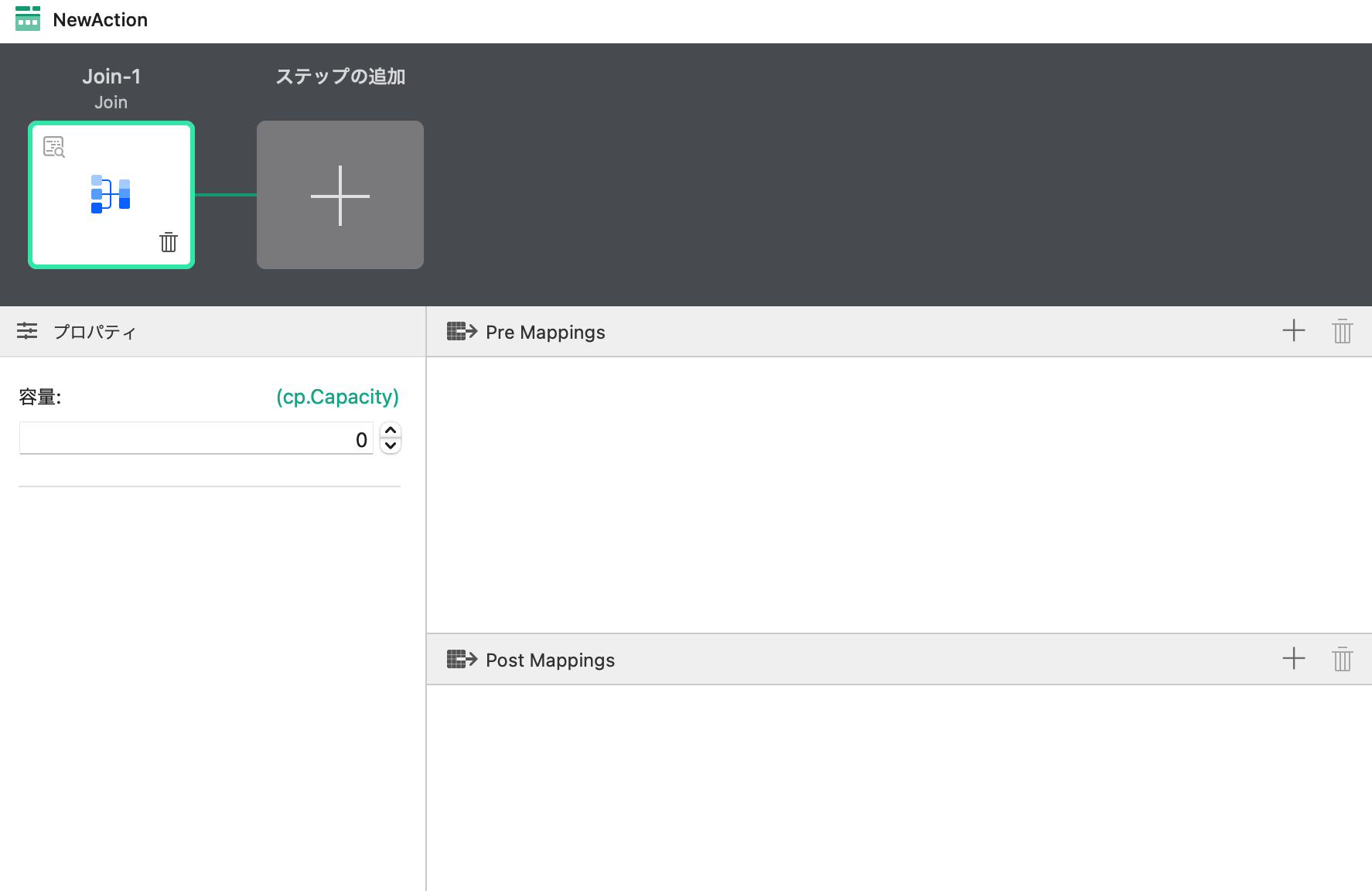Click the プロパティ panel header
The width and height of the screenshot is (1372, 891).
click(x=213, y=331)
